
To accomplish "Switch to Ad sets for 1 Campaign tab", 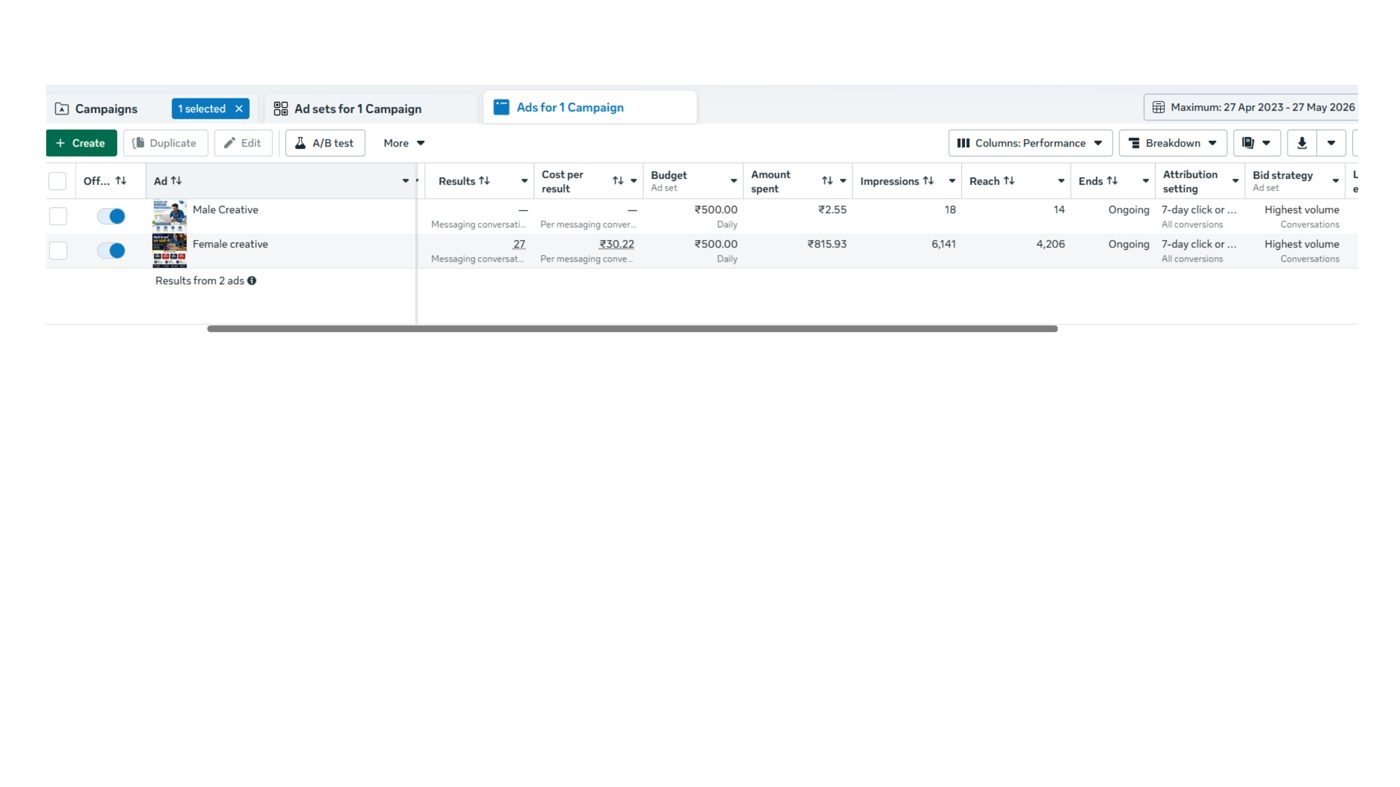I will coord(358,108).
